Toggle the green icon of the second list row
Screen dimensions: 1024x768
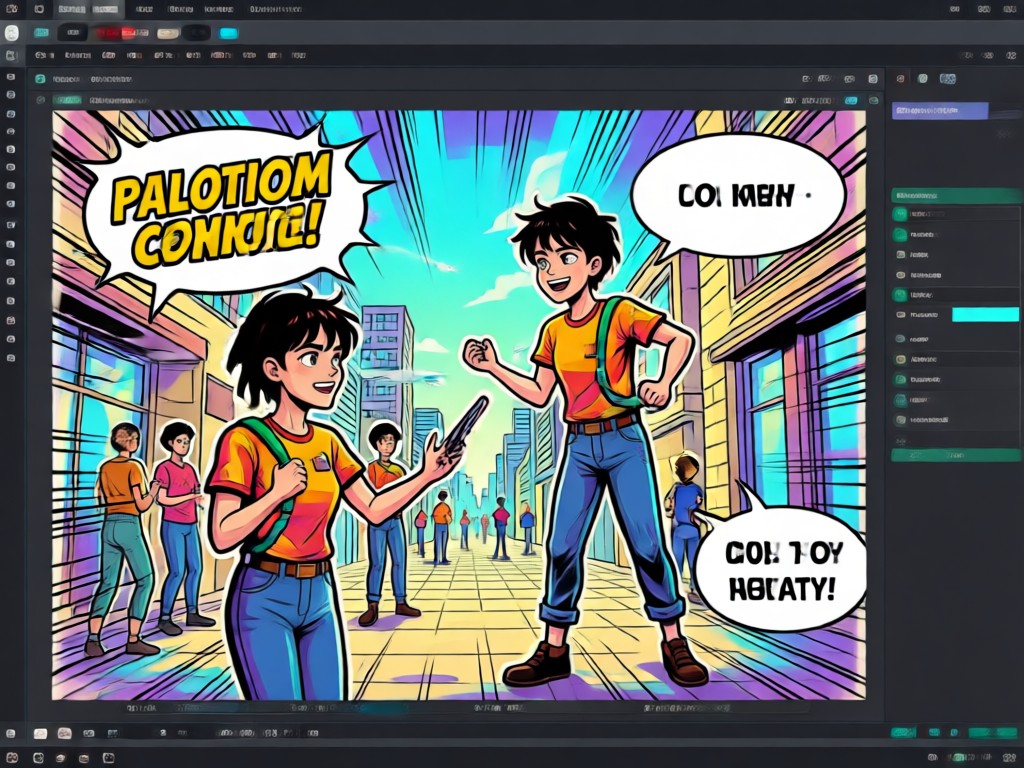(x=901, y=234)
